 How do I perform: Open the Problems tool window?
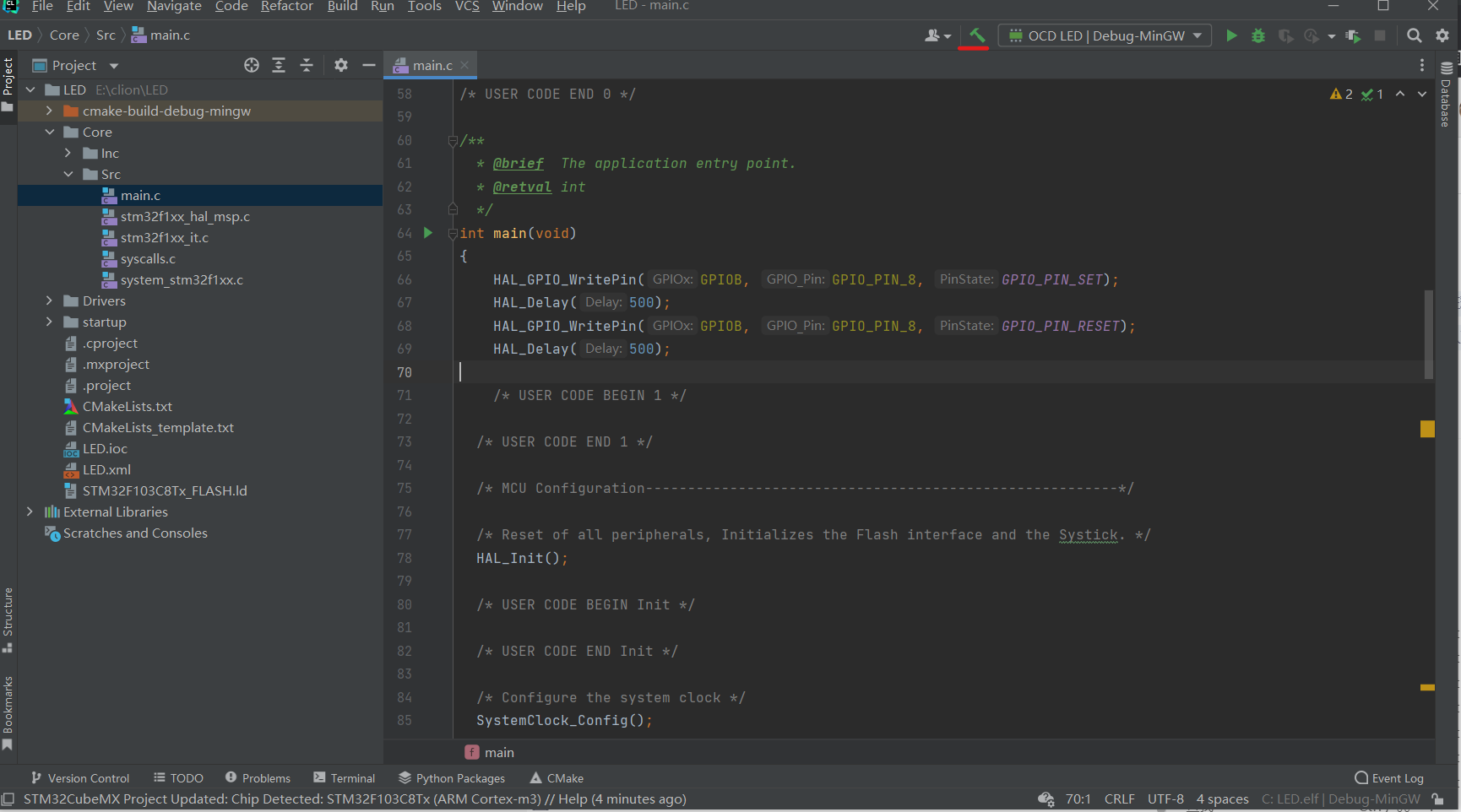tap(258, 778)
